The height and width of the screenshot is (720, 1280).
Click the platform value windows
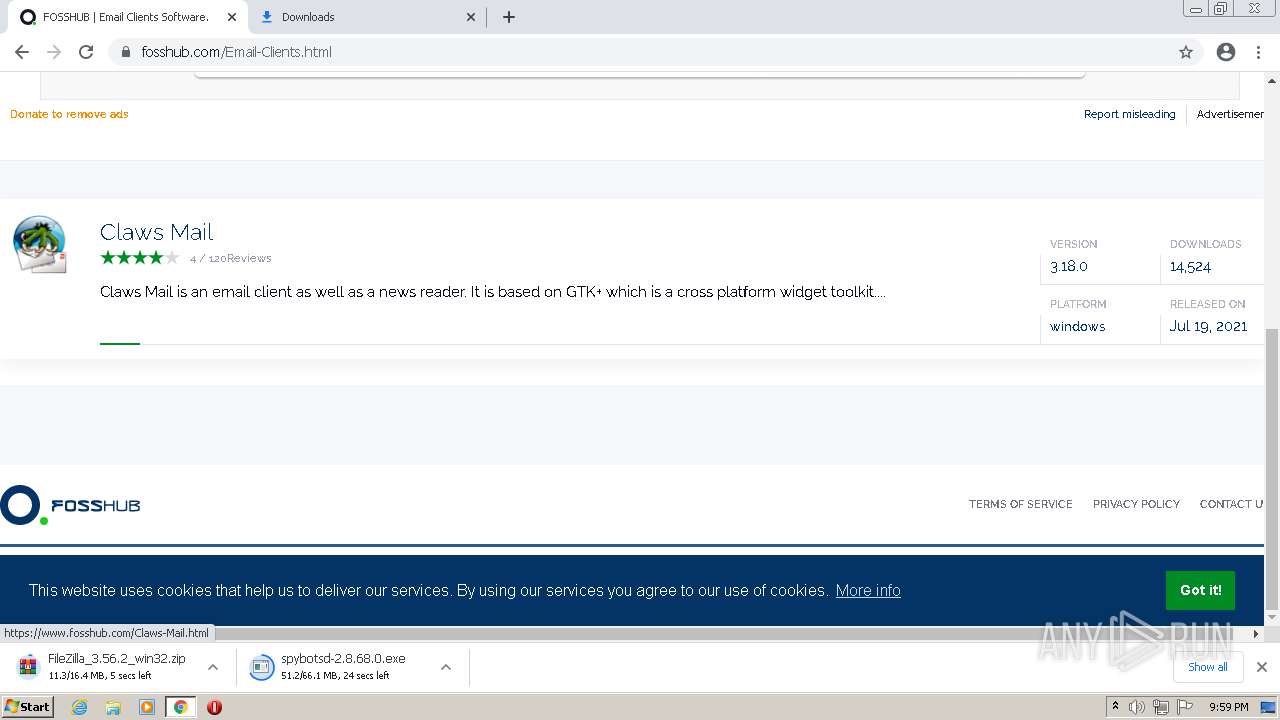pos(1077,326)
